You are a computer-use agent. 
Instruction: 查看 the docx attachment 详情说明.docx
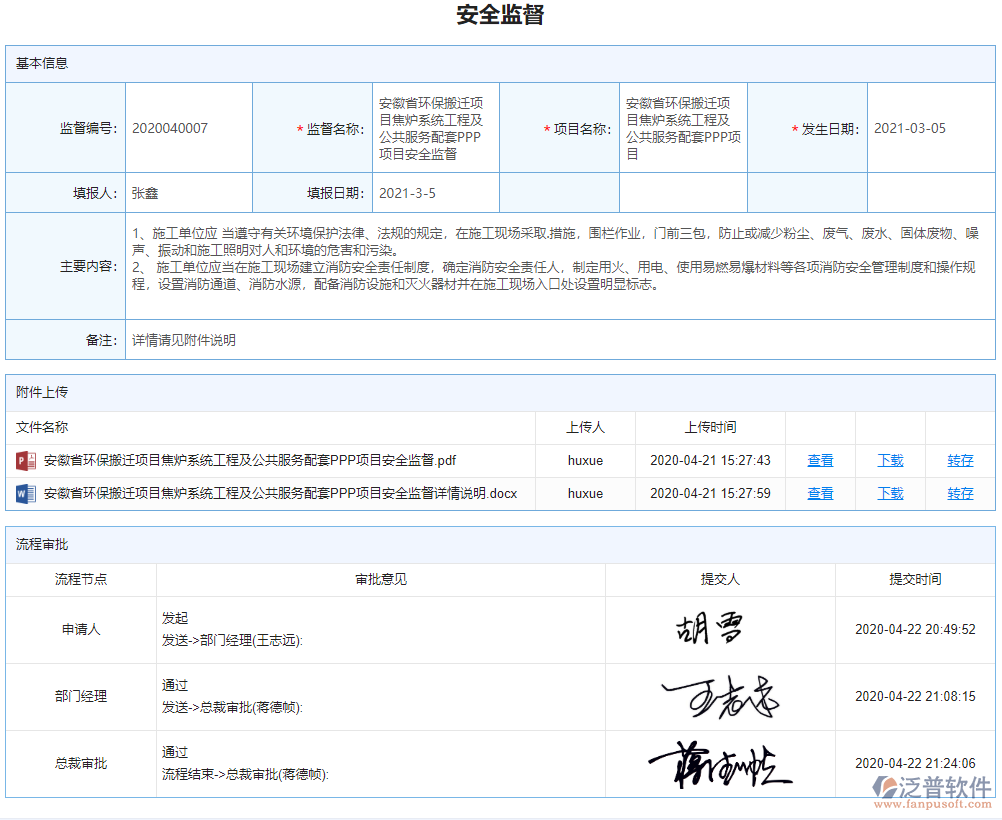click(x=820, y=493)
